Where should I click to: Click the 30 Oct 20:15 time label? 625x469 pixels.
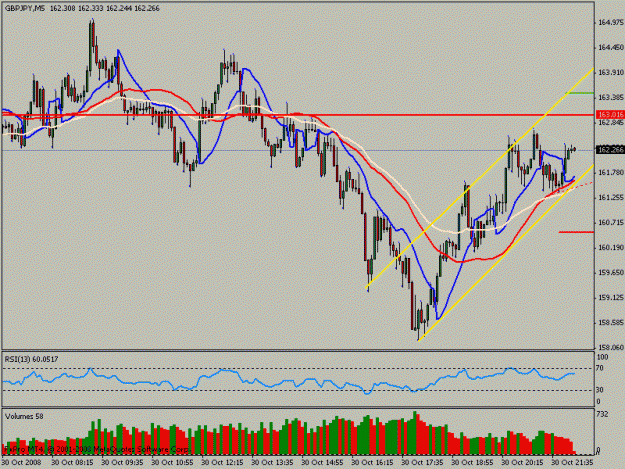coord(522,463)
